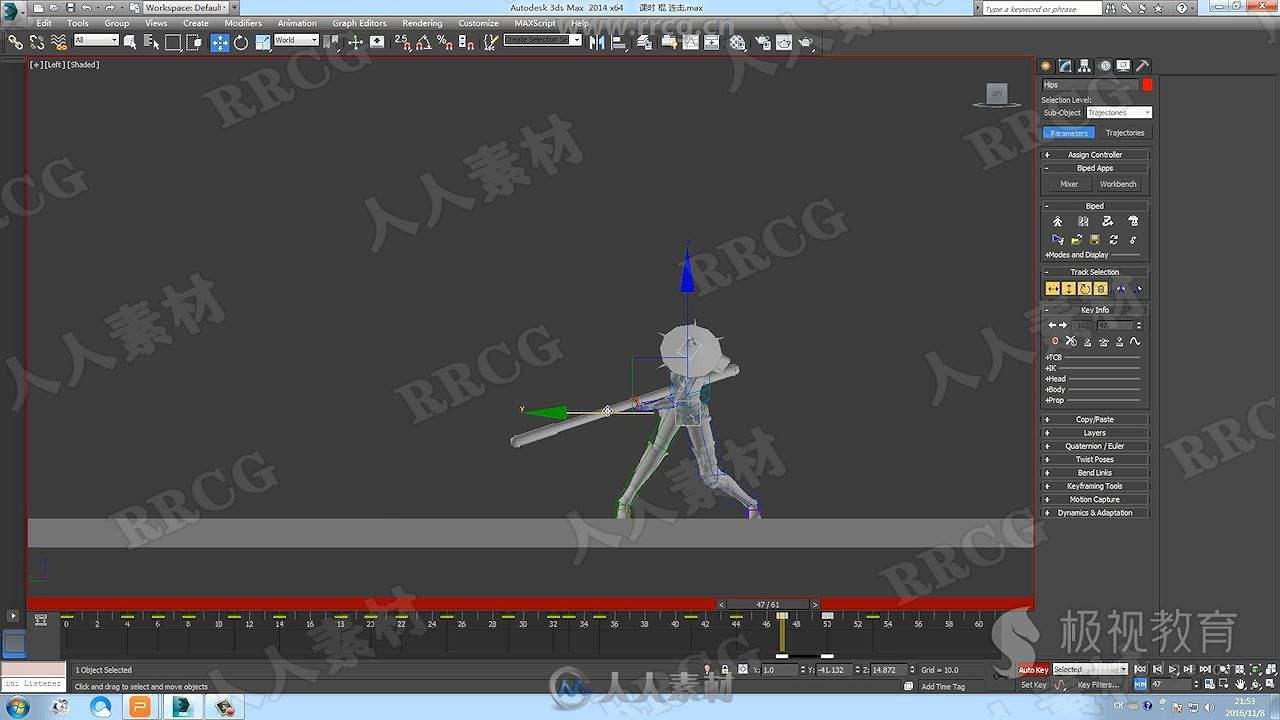Expand the Keyframing Tools rollout
The width and height of the screenshot is (1280, 720).
pos(1095,486)
